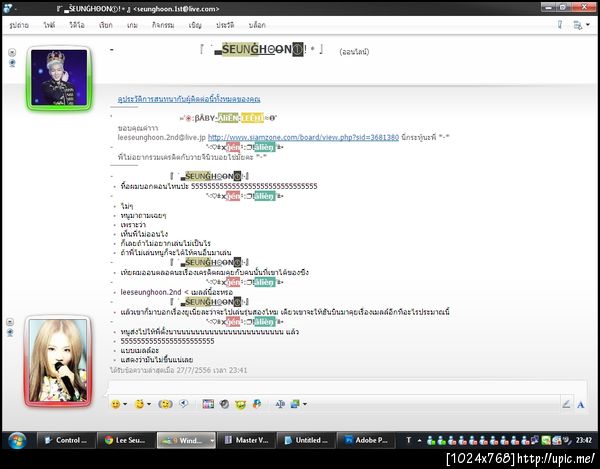This screenshot has width=600, height=469.
Task: Switch to 'Untitled ...' taskbar button
Action: (305, 440)
